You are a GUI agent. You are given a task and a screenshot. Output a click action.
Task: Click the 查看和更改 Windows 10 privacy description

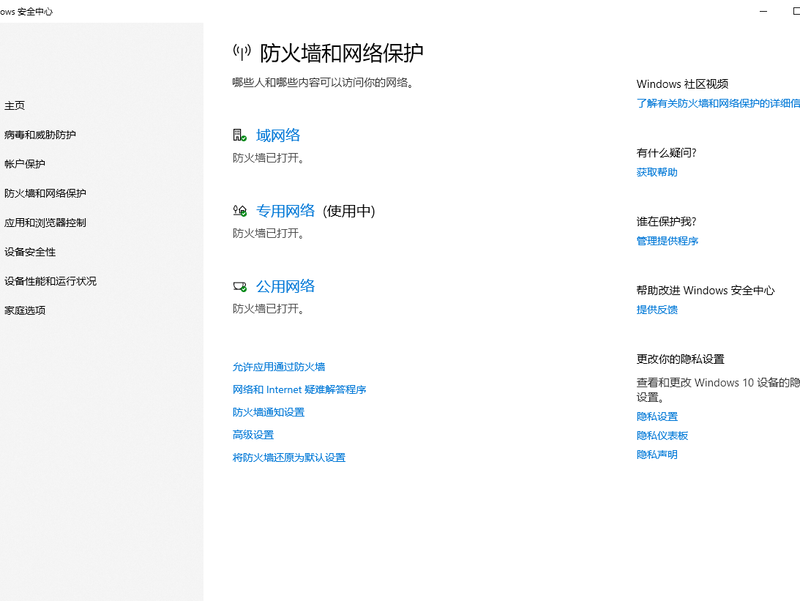point(718,390)
